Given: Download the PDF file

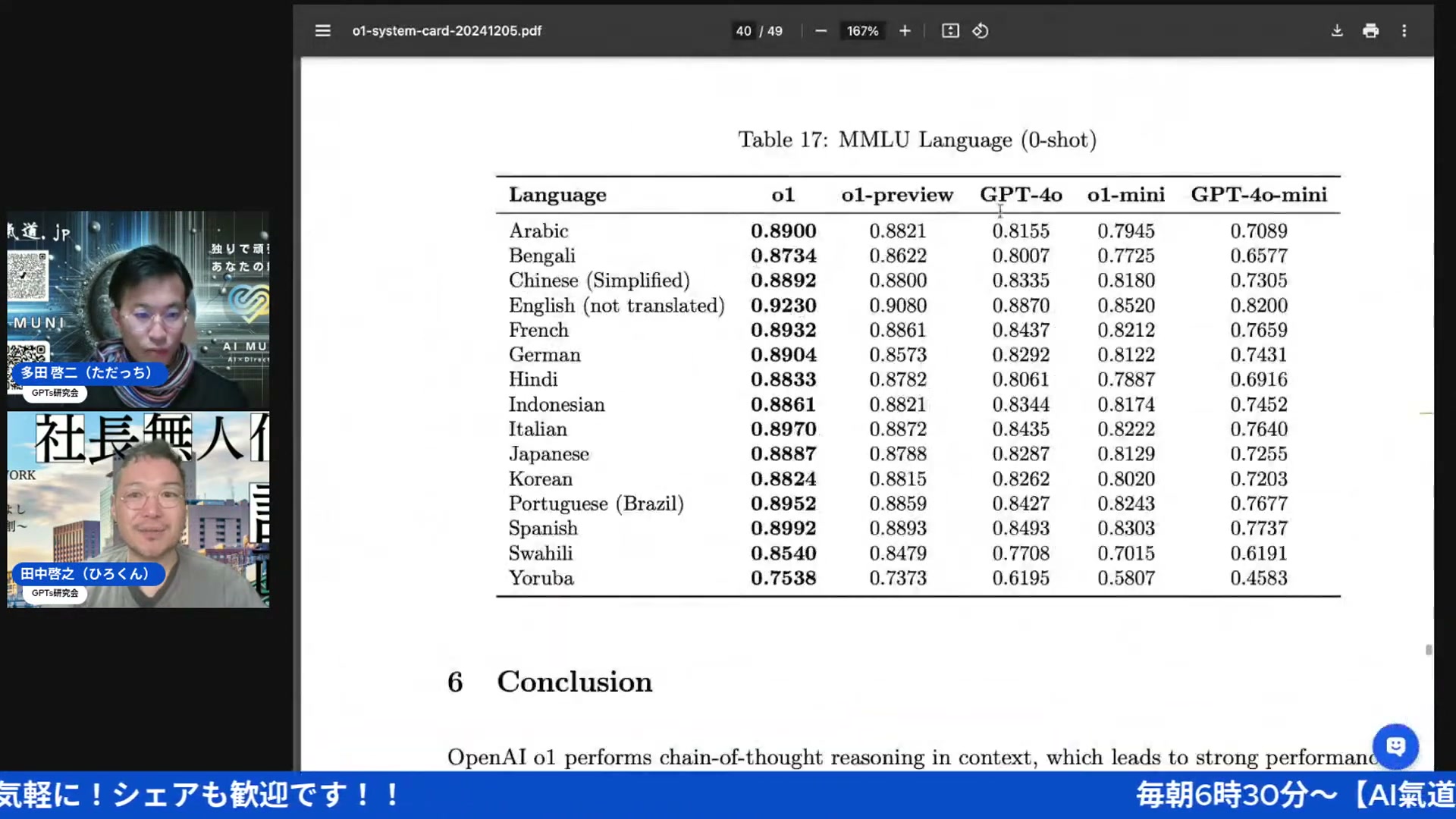Looking at the screenshot, I should [x=1337, y=31].
